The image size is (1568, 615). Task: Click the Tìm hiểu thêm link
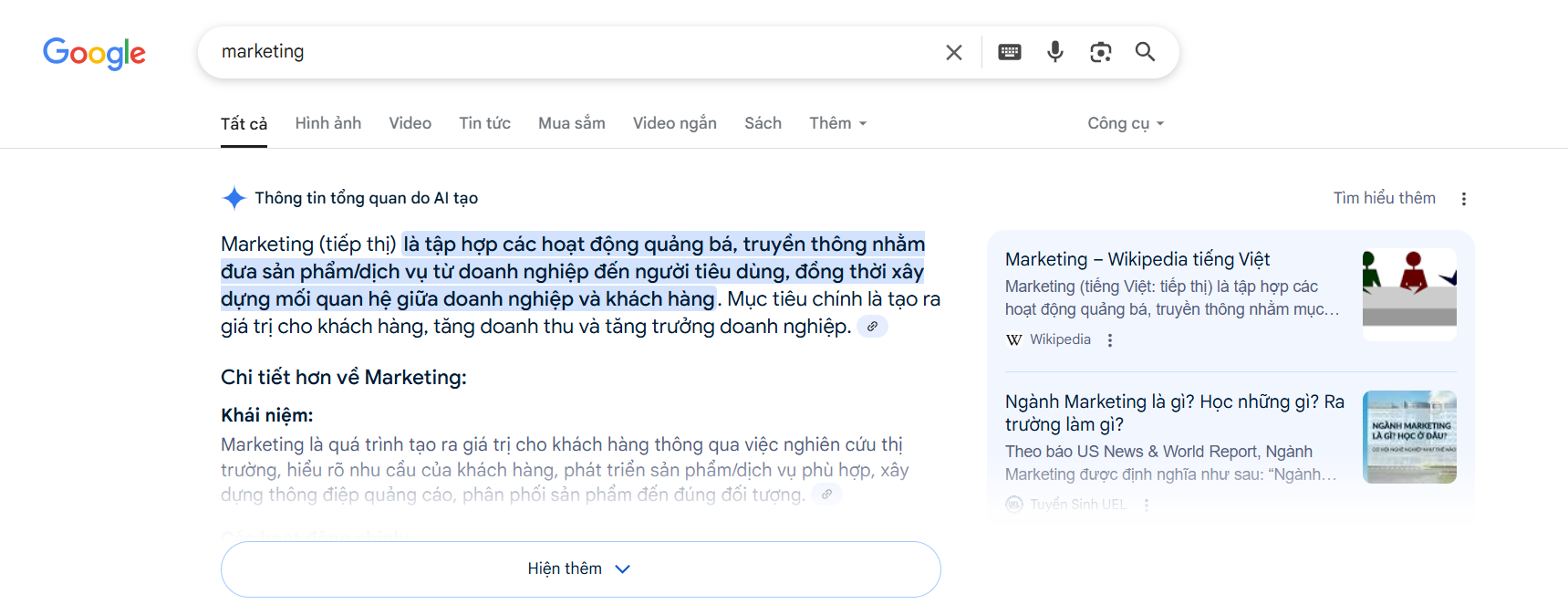pos(1385,198)
